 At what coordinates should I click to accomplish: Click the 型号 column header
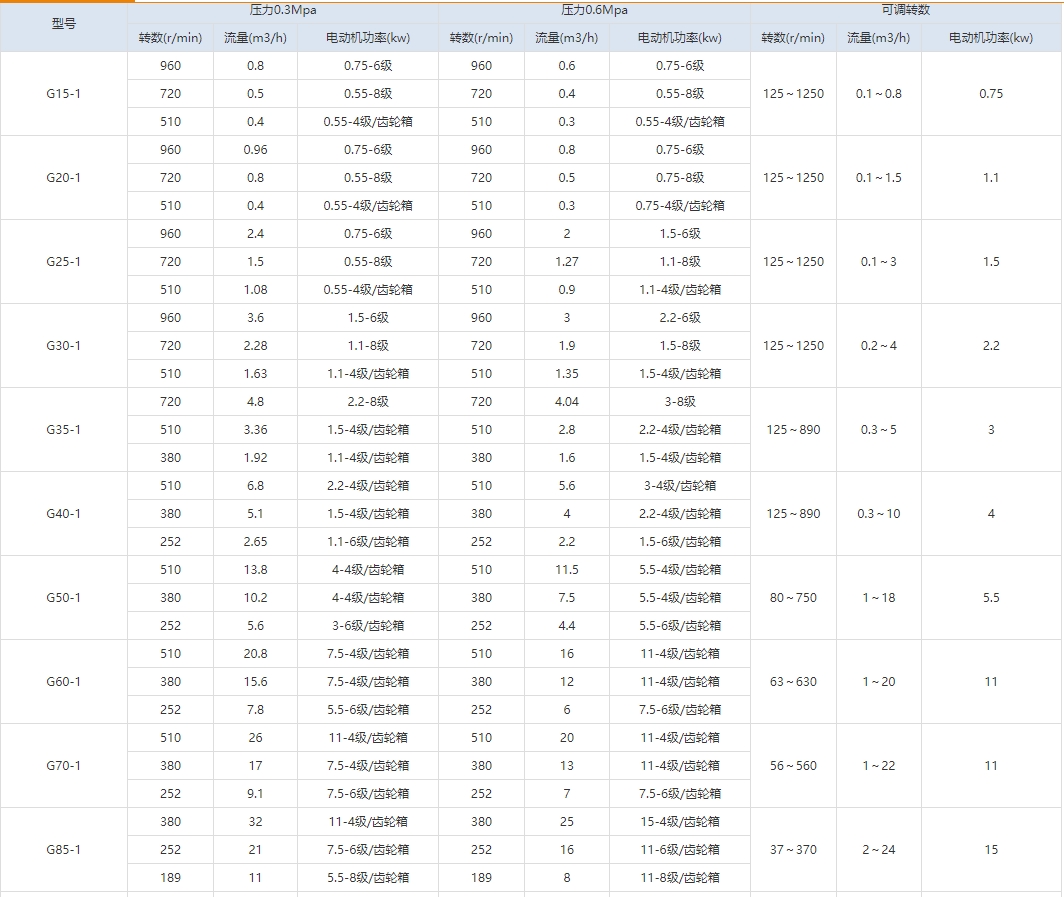pyautogui.click(x=64, y=24)
